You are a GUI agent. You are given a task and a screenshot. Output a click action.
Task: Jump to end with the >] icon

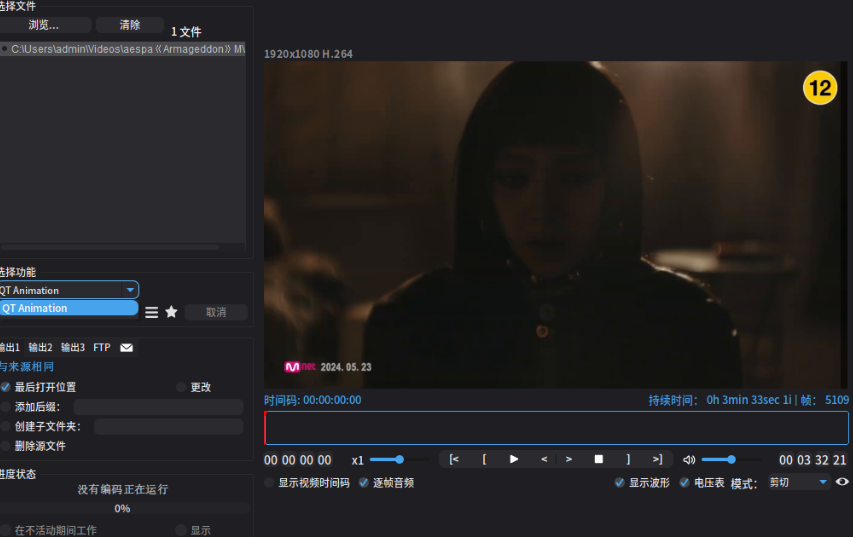[658, 459]
